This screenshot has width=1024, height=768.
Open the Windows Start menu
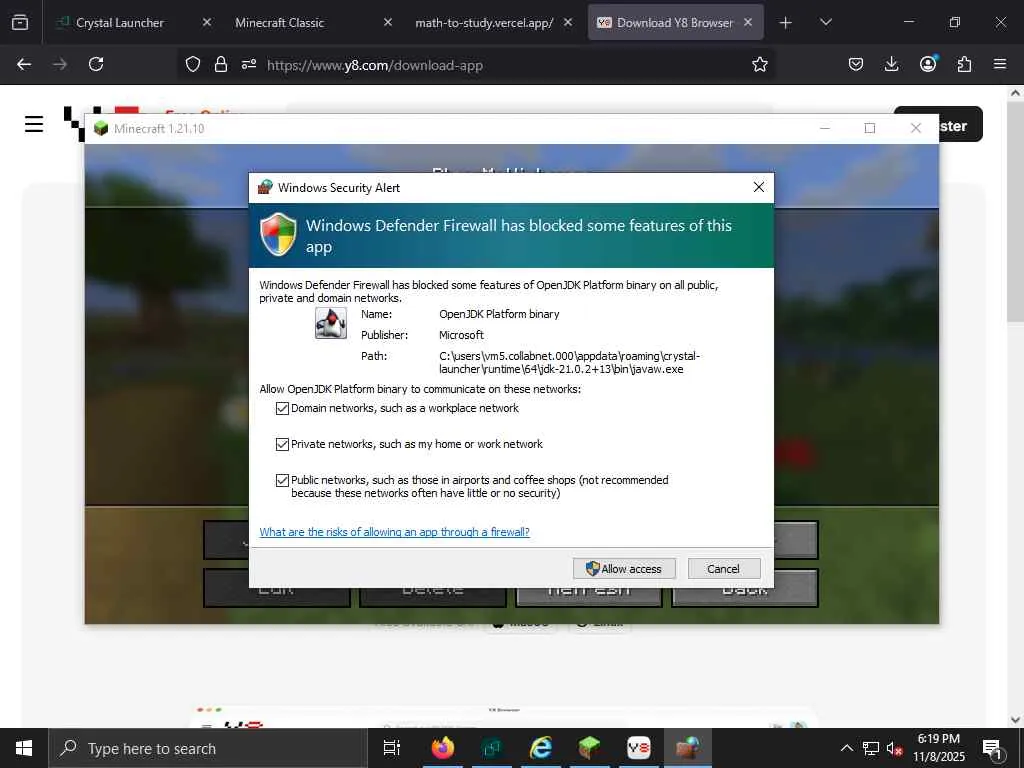click(24, 748)
